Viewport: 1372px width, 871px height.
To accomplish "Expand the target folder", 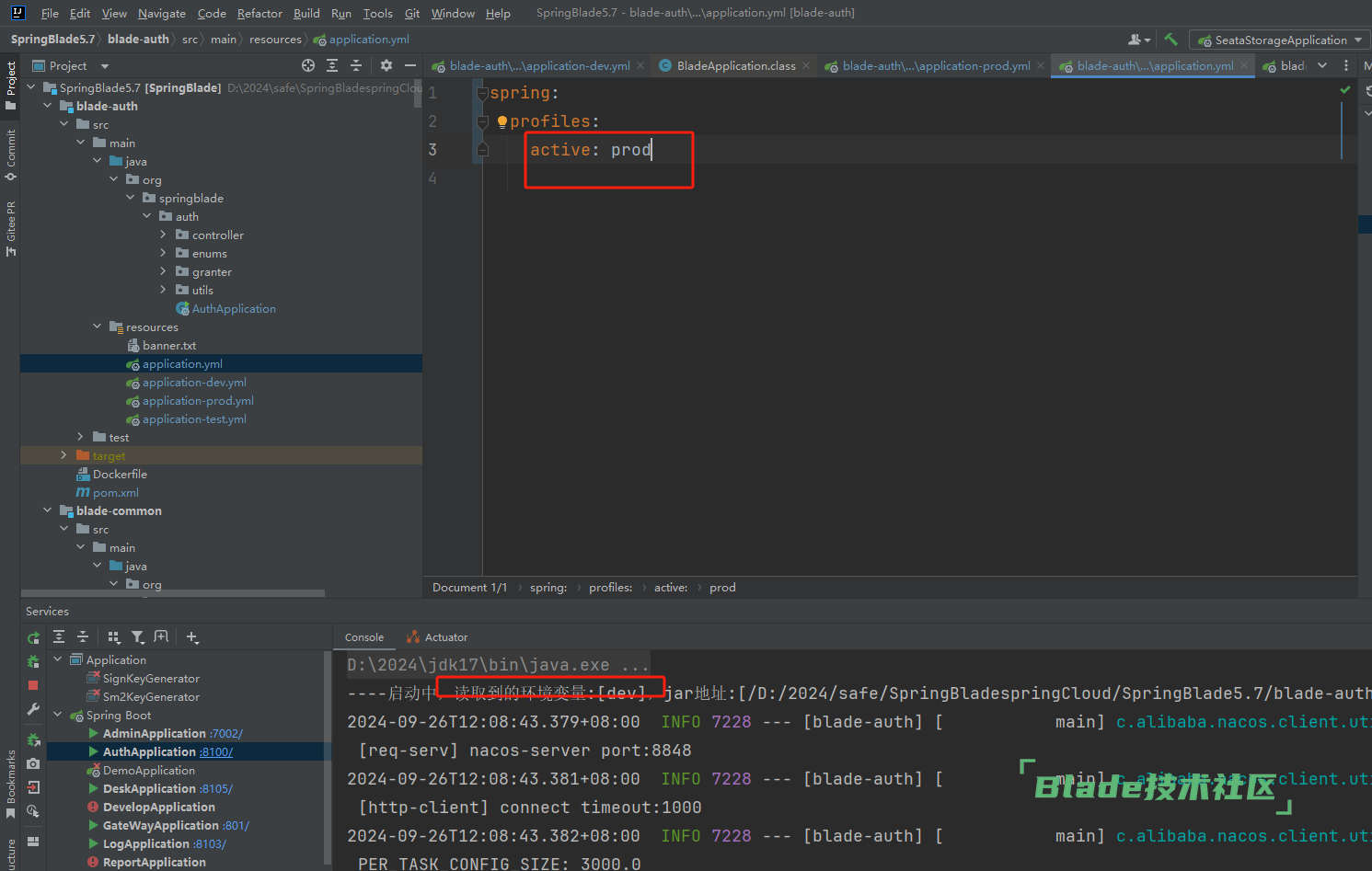I will point(63,455).
